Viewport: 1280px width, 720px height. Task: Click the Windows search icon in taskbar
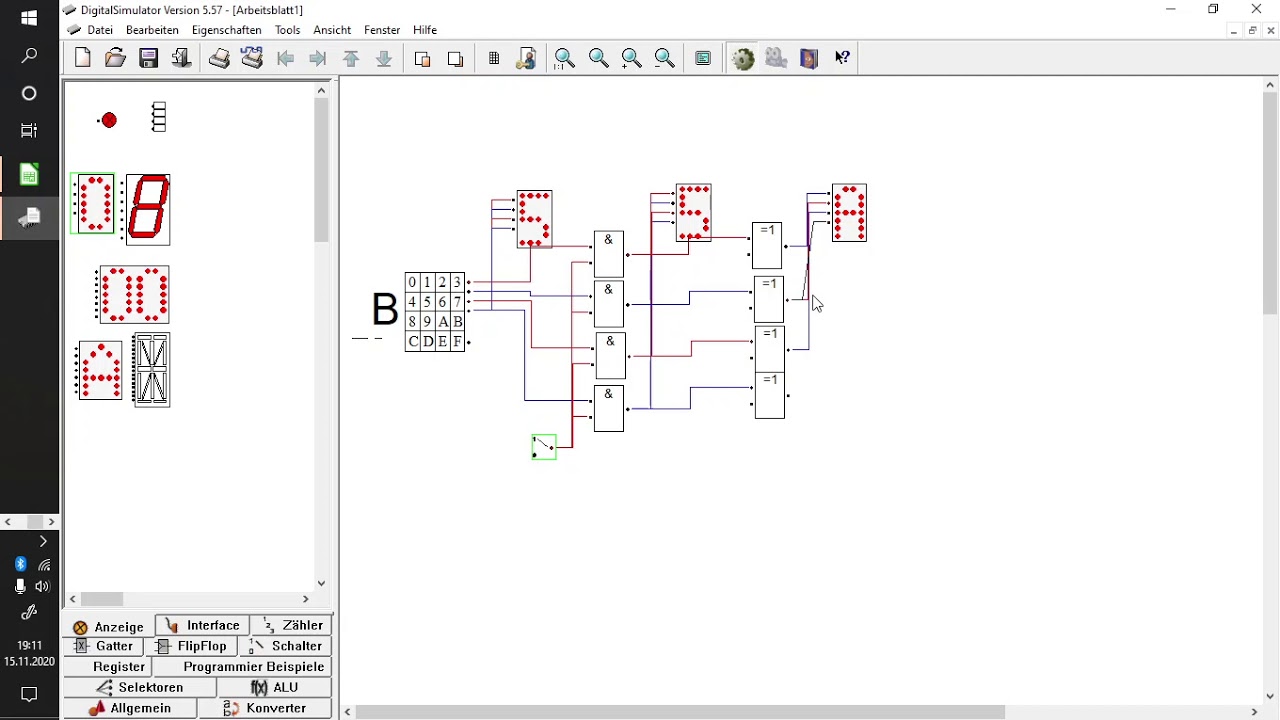pos(29,56)
